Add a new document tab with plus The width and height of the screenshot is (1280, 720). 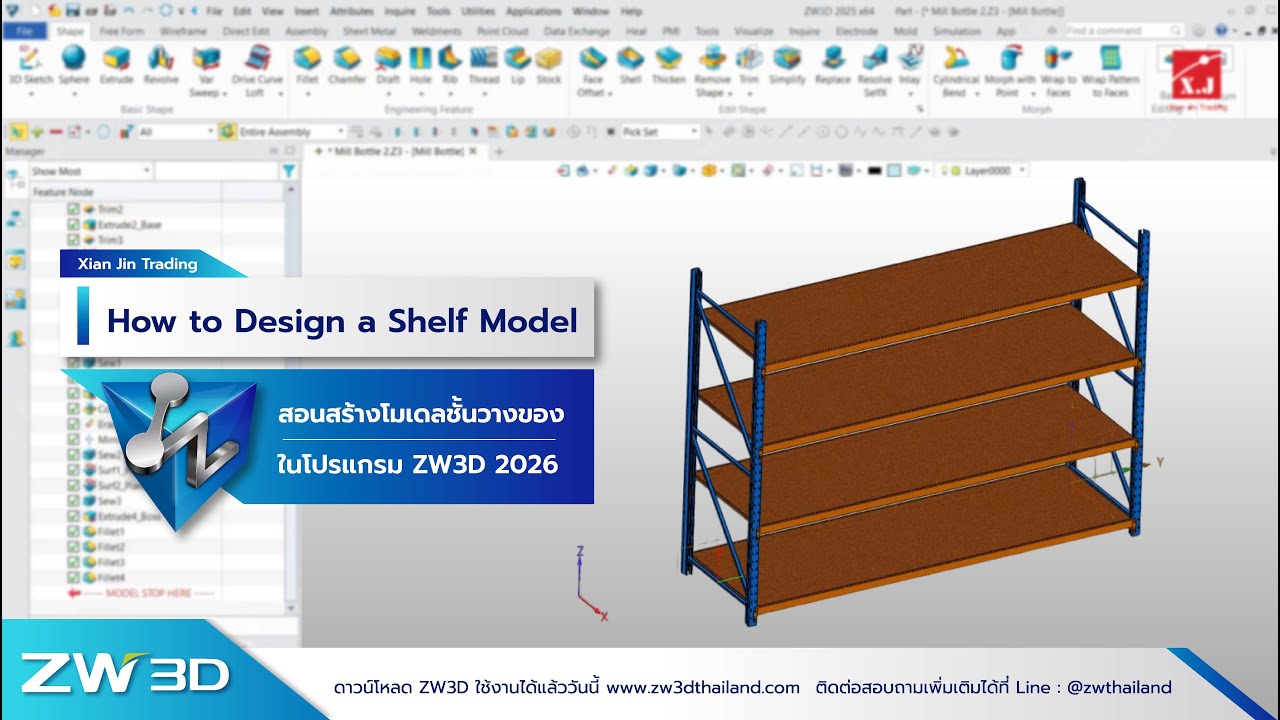[x=499, y=152]
